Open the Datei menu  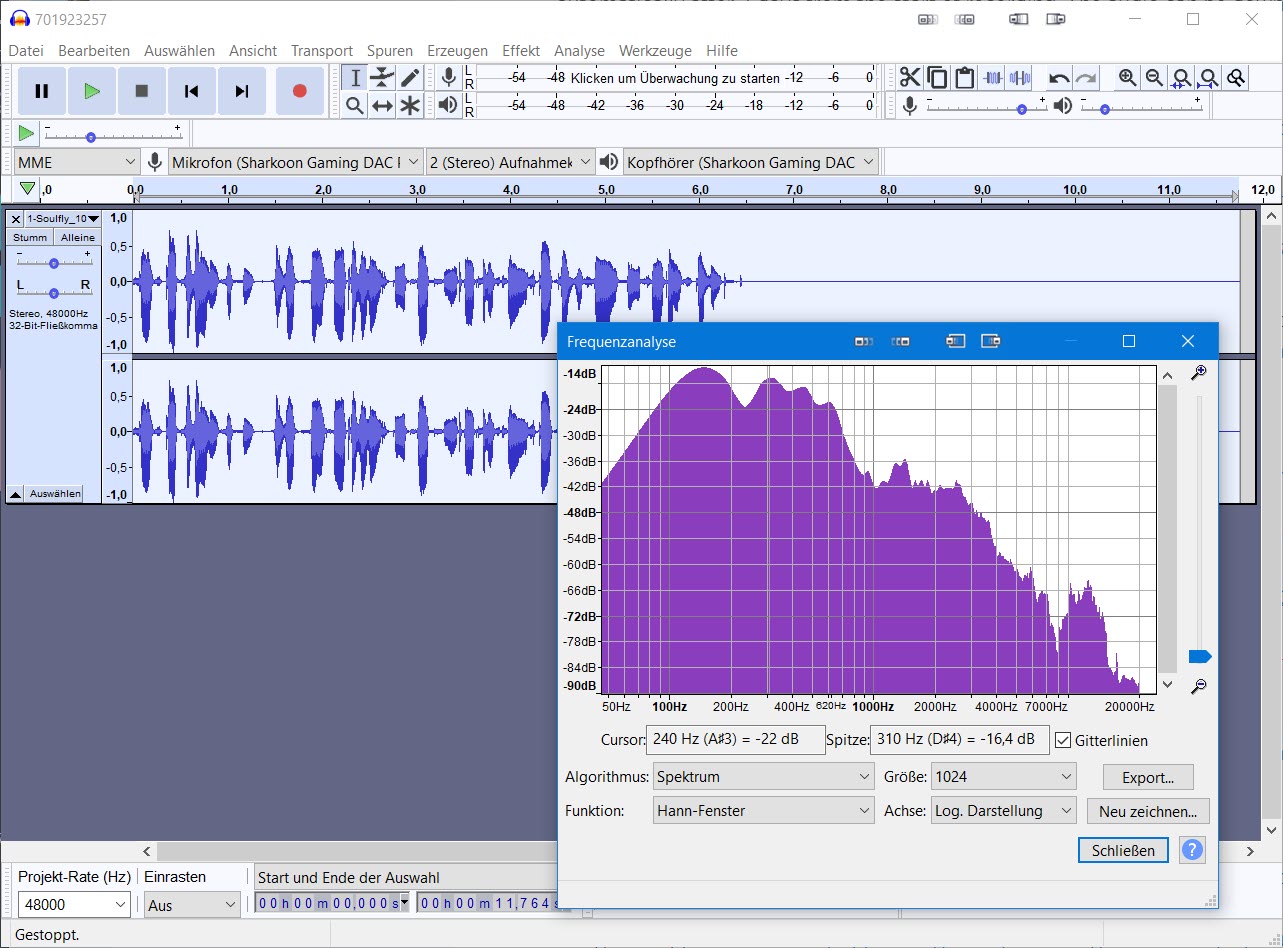26,50
